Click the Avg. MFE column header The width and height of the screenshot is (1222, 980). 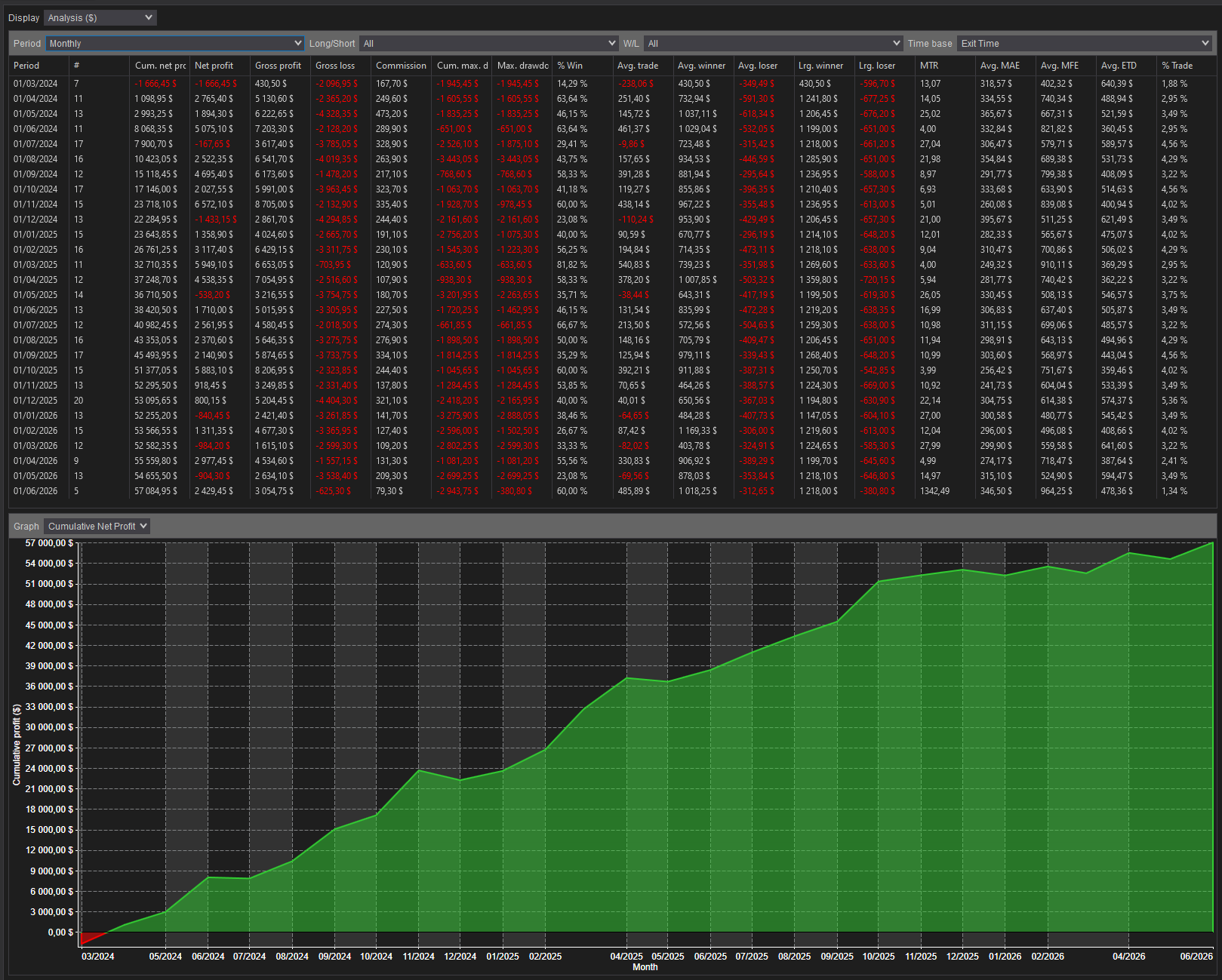point(1066,66)
